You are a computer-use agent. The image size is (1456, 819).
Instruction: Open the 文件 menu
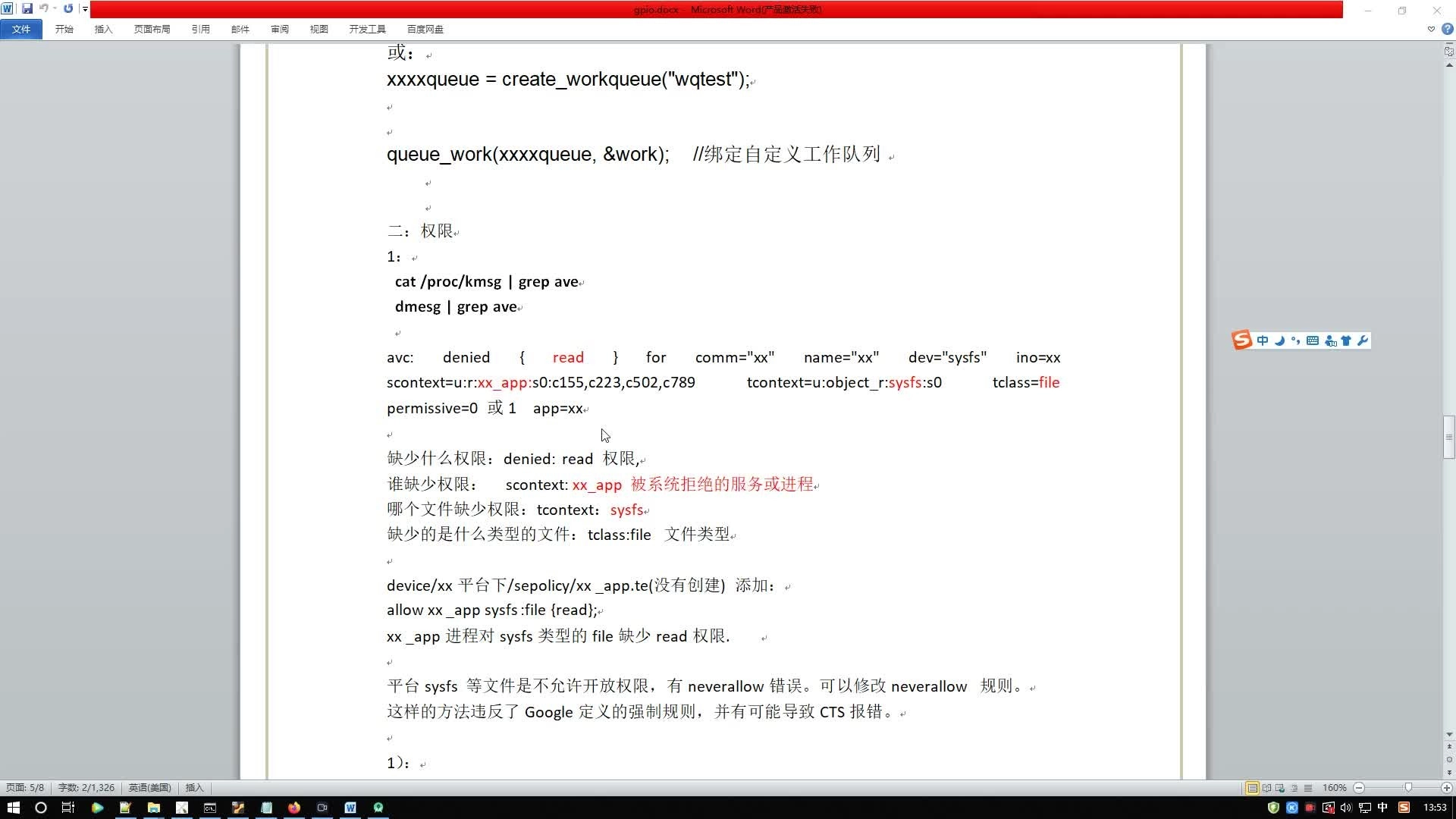[20, 29]
